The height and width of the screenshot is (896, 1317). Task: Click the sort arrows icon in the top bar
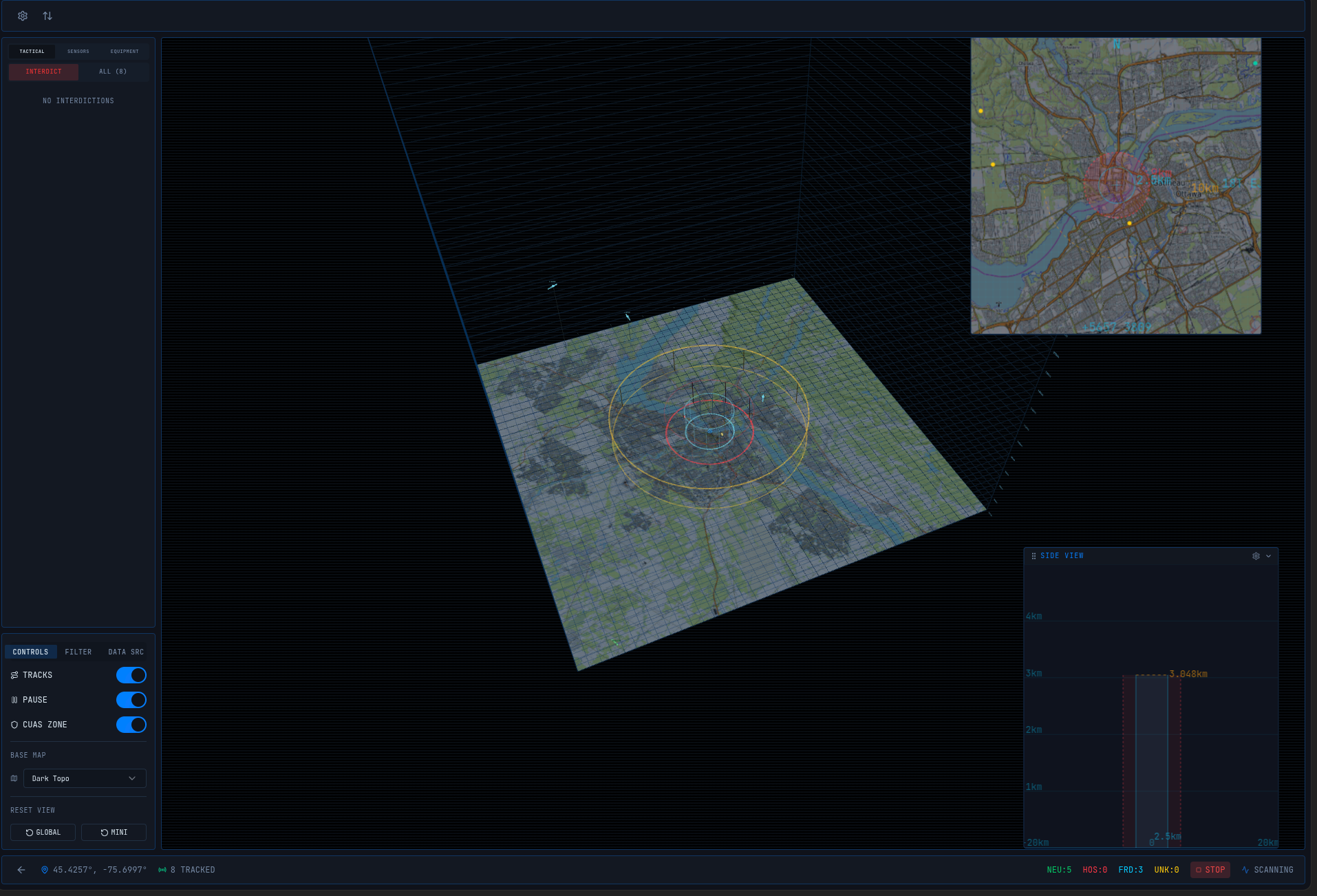coord(47,16)
